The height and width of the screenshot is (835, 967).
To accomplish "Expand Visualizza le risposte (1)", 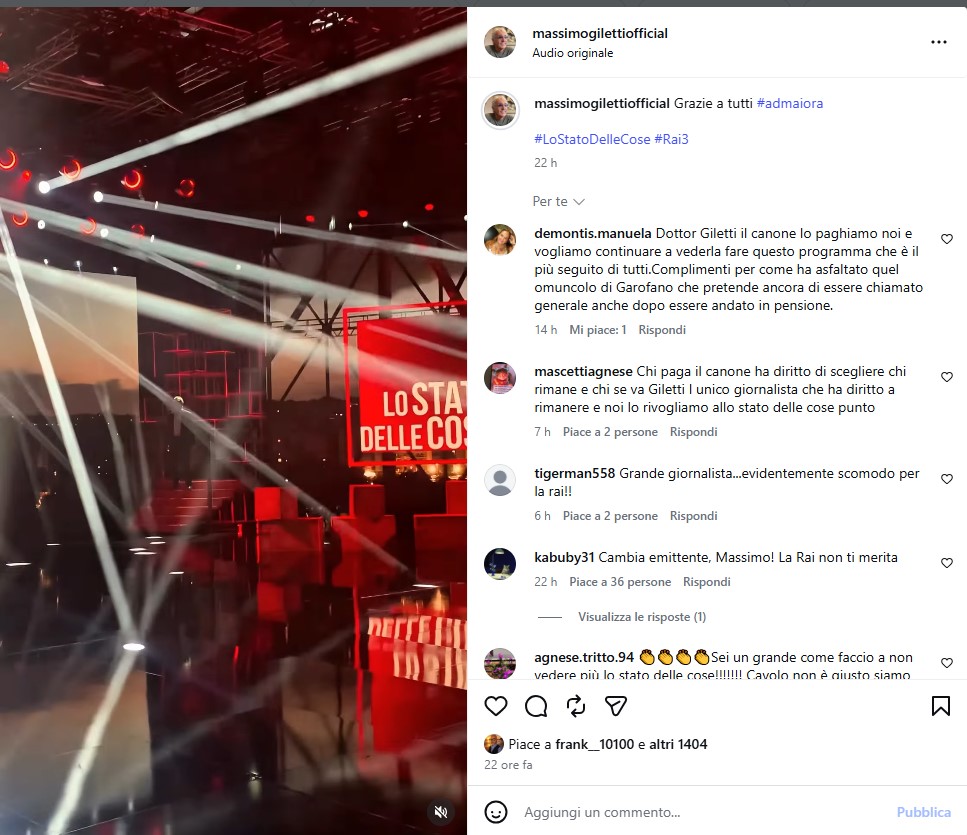I will tap(642, 617).
